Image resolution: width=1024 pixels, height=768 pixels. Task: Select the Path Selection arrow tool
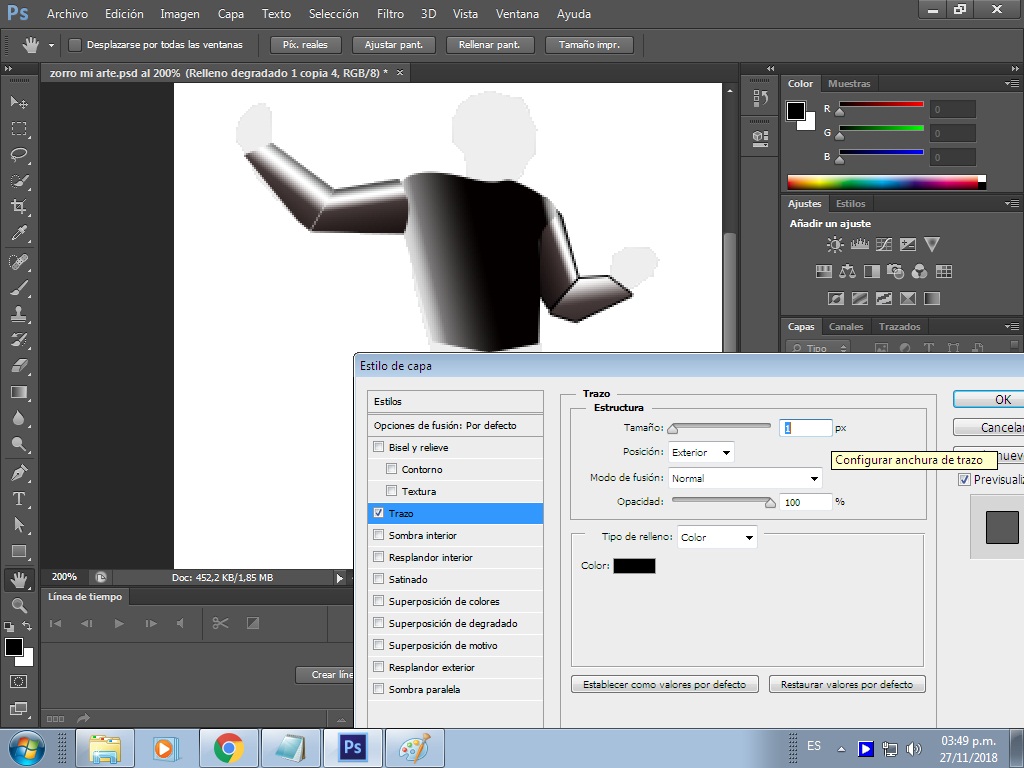click(19, 525)
